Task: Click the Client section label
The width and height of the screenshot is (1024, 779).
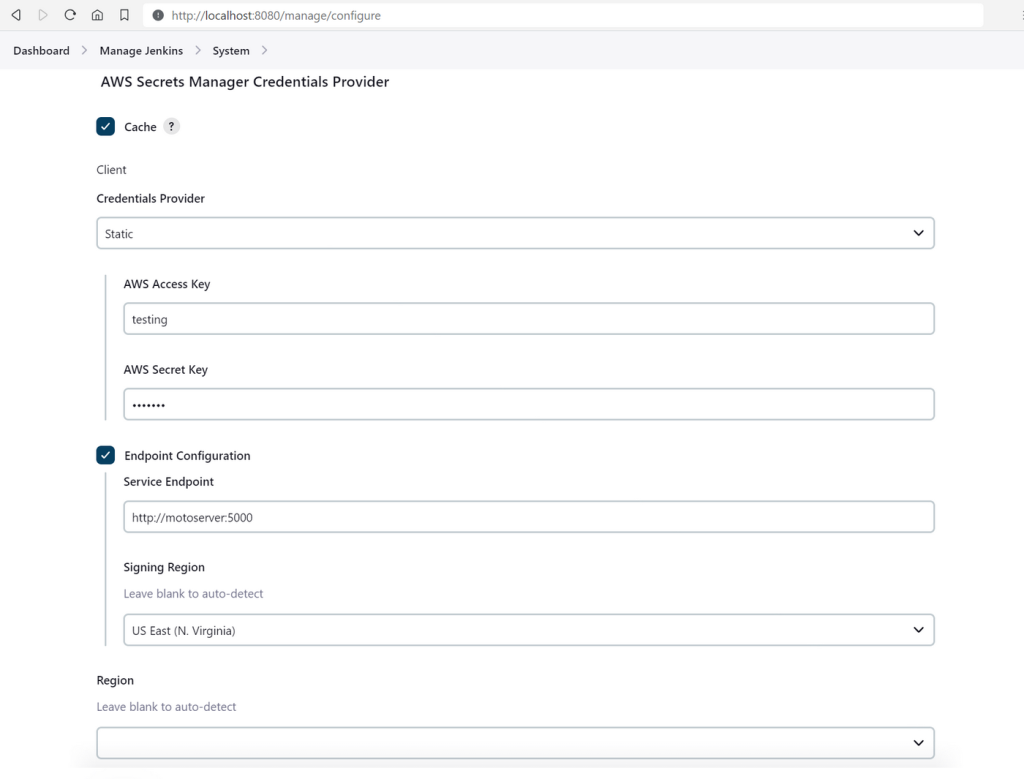Action: click(x=111, y=170)
